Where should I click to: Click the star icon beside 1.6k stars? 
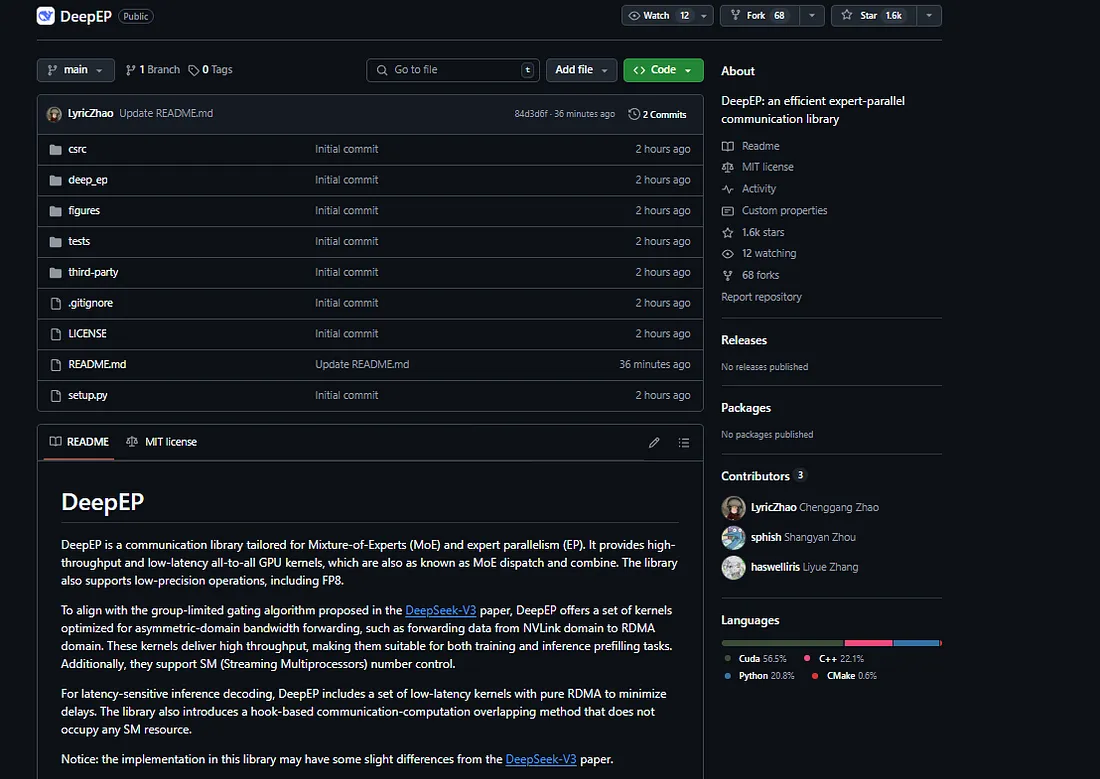click(727, 233)
